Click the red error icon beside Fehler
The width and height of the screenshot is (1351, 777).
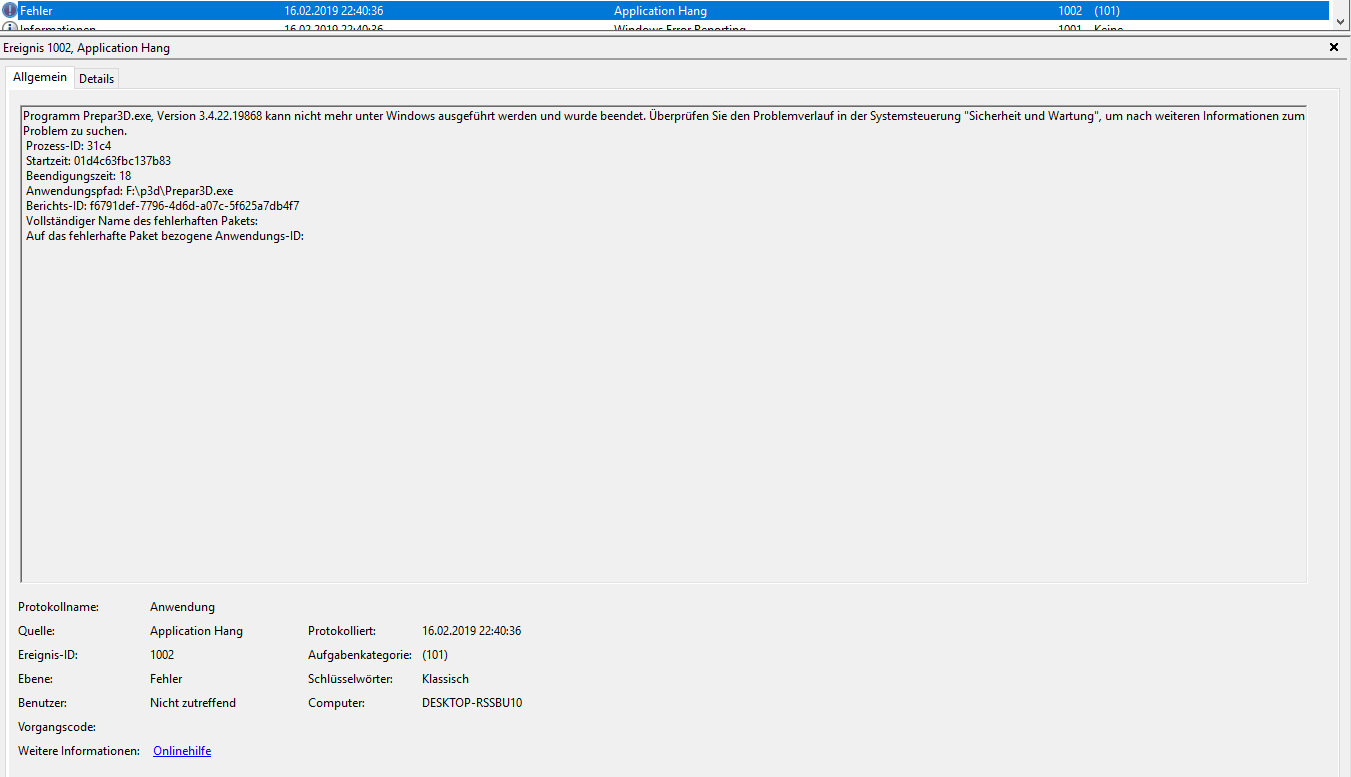click(10, 11)
